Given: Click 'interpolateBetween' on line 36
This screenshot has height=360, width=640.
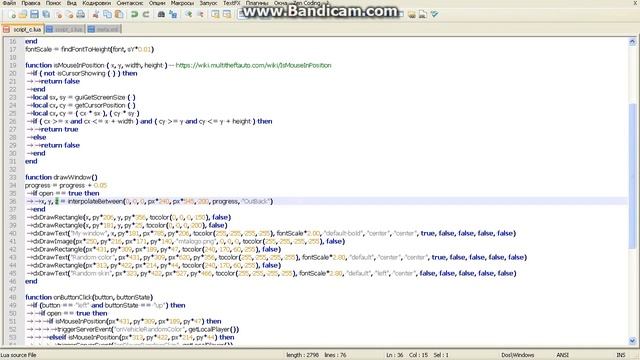Looking at the screenshot, I should point(95,201).
